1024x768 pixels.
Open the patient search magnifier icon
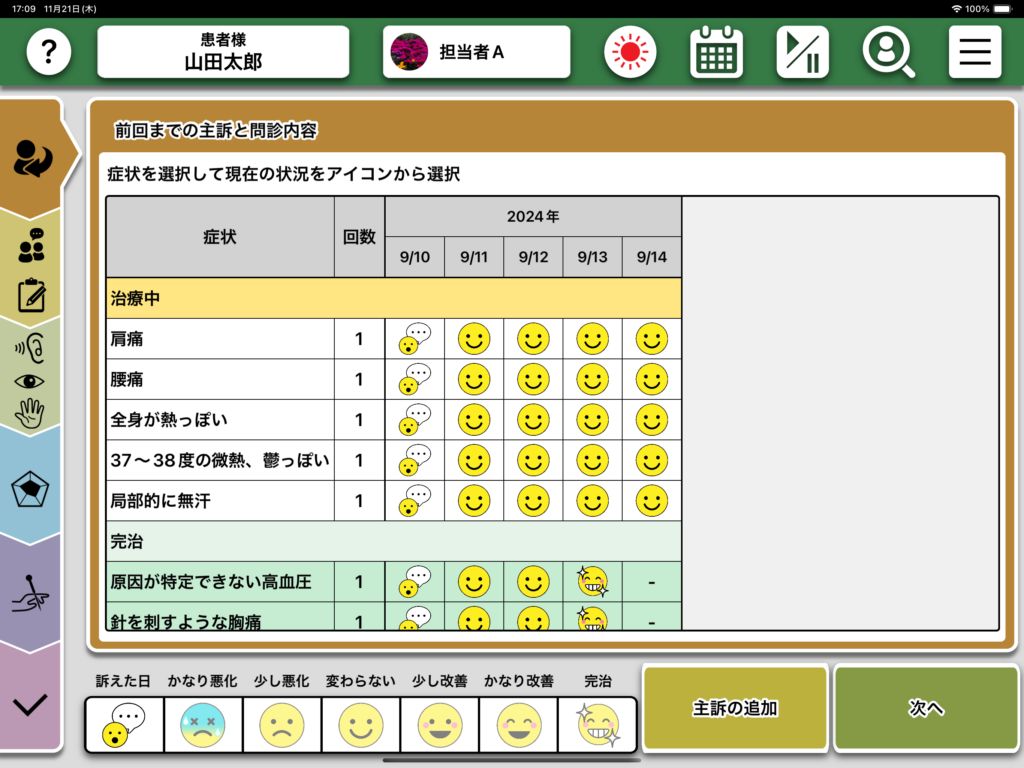pyautogui.click(x=888, y=52)
